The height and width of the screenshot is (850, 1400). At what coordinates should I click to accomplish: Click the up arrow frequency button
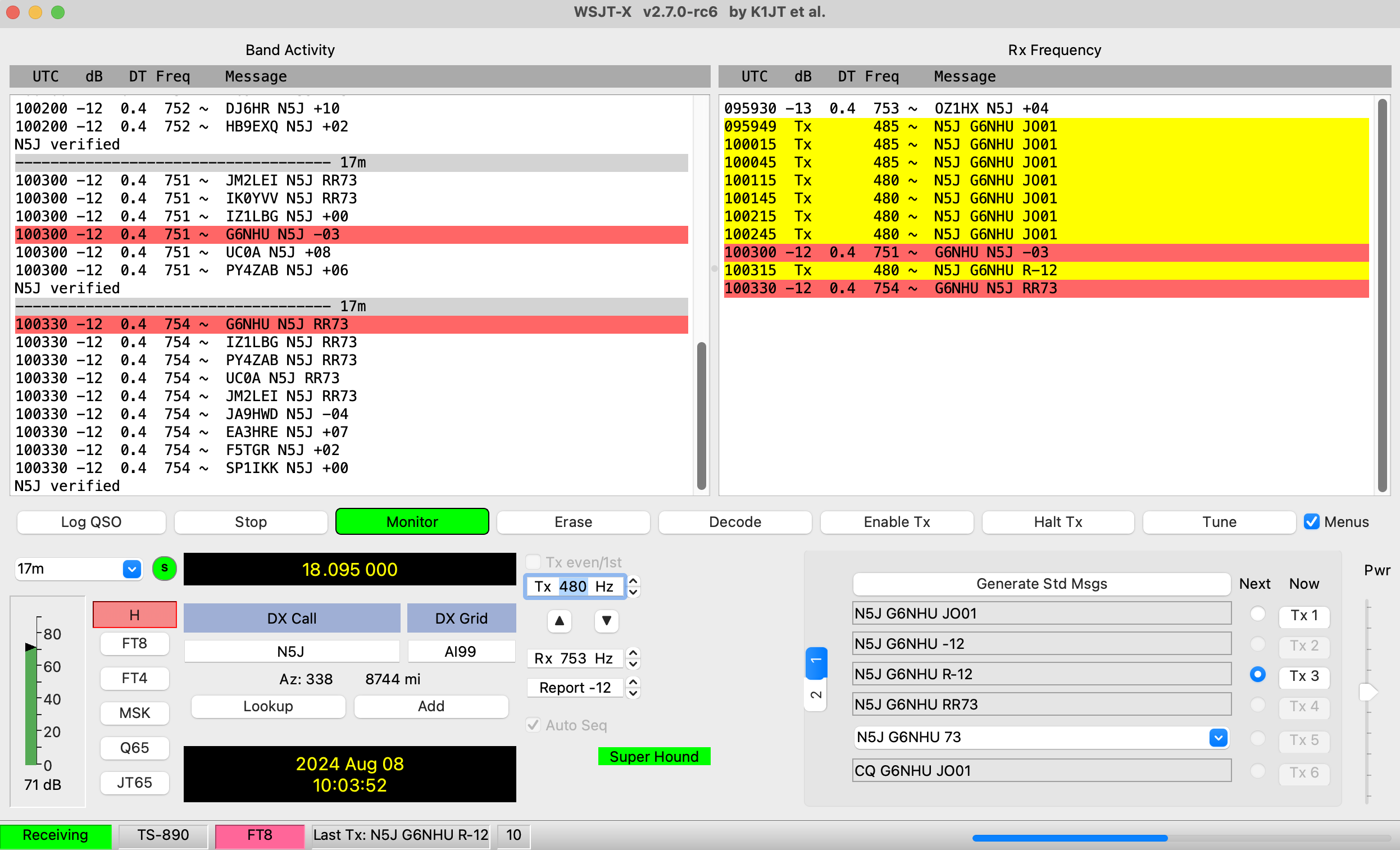[x=559, y=620]
